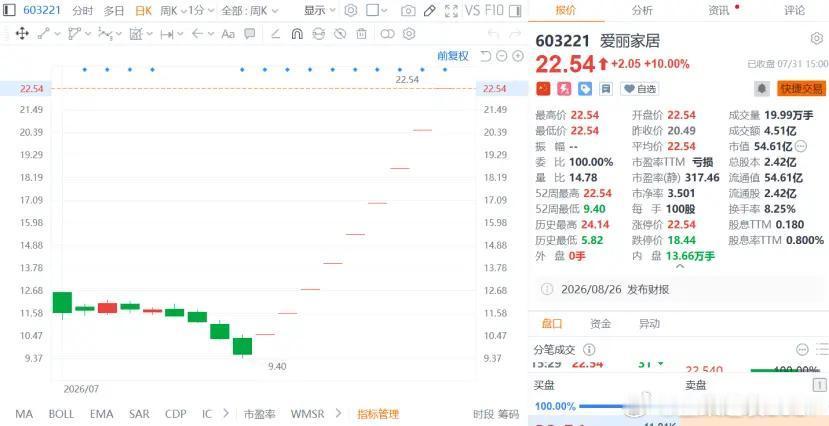Click the pink lightning bolt icon
The height and width of the screenshot is (426, 829).
click(564, 89)
